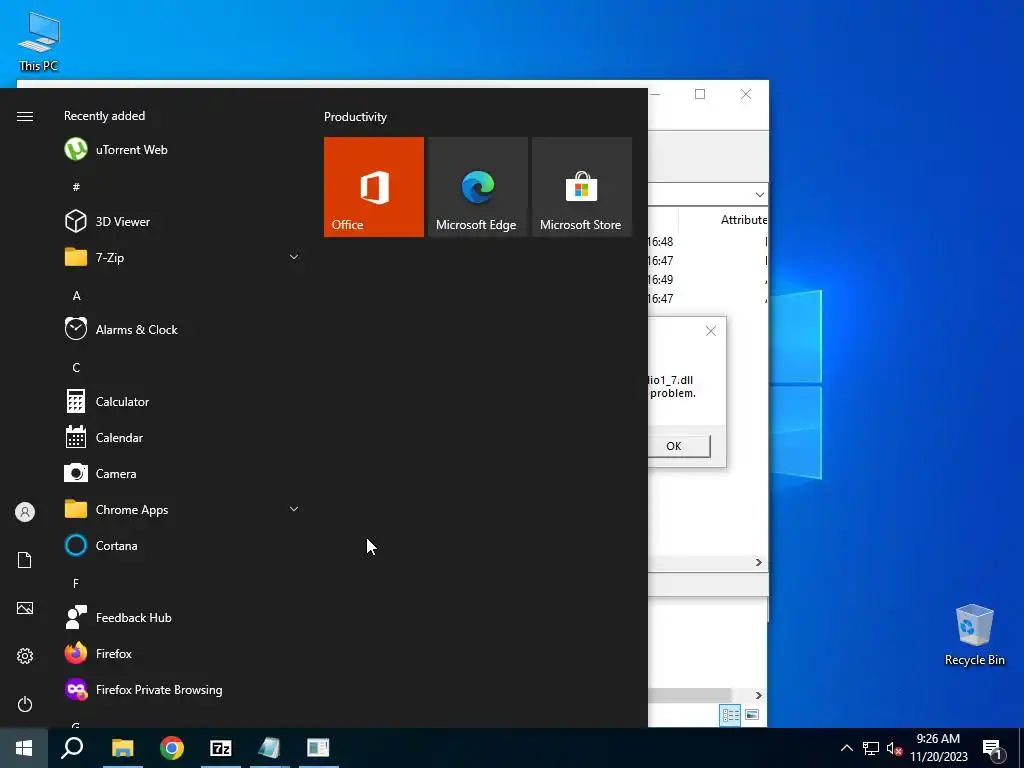Launch the Camera app
1024x768 pixels.
(182, 473)
